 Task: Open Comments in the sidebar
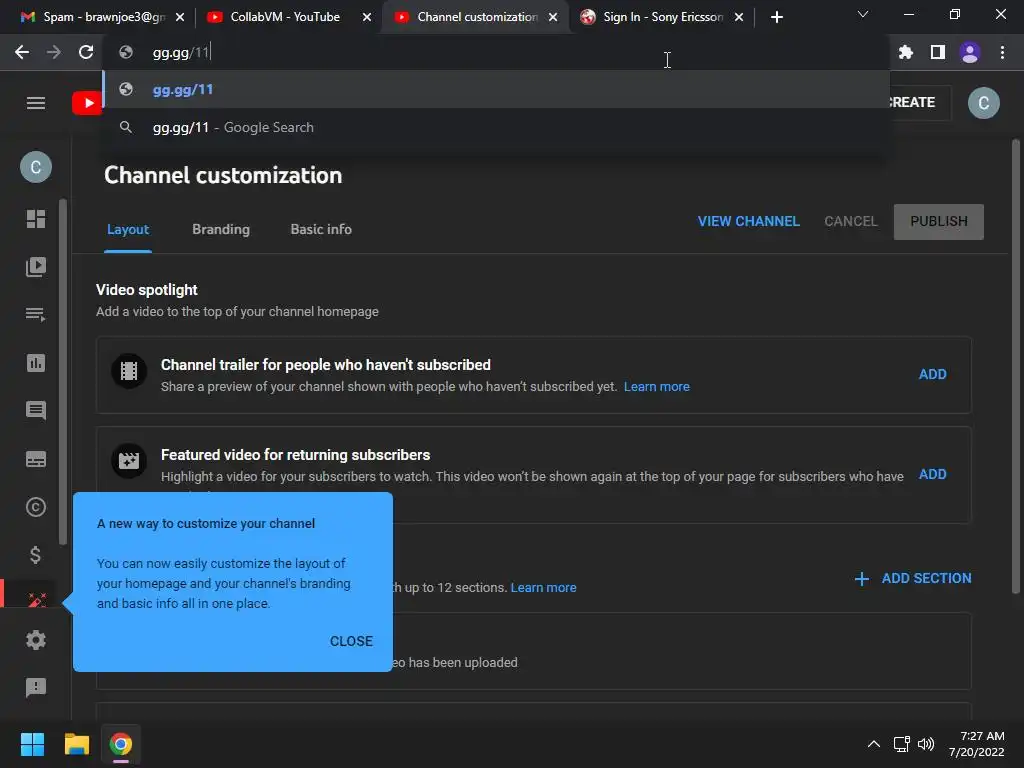click(36, 411)
